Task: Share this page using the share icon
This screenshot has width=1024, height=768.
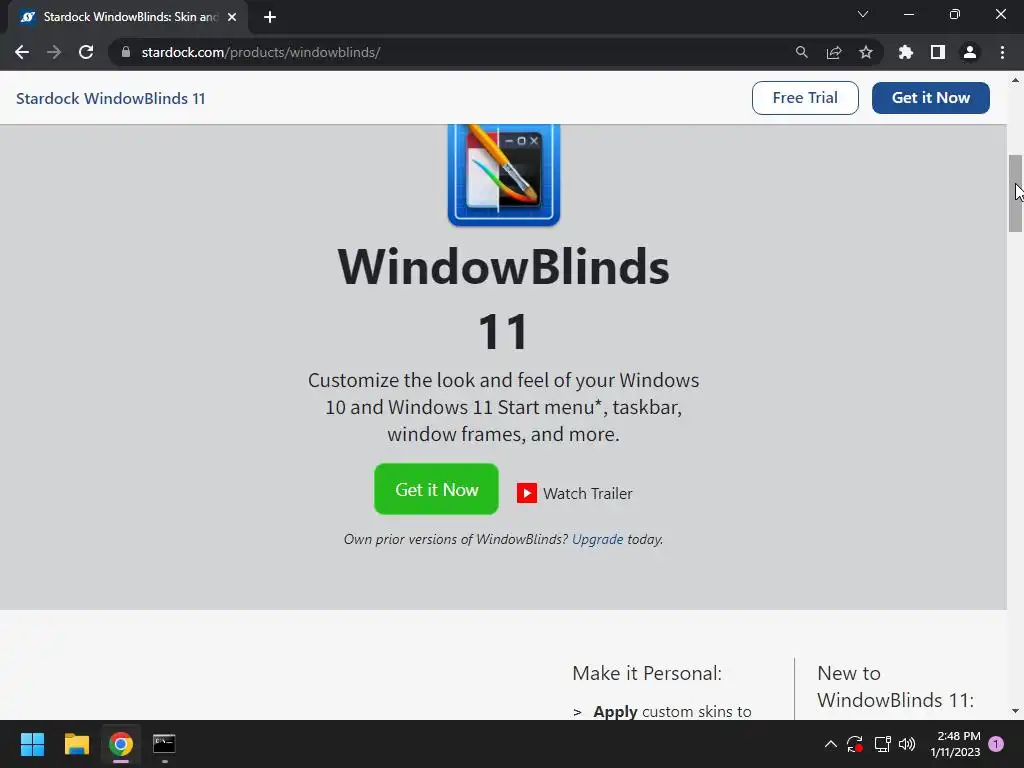Action: 834,52
